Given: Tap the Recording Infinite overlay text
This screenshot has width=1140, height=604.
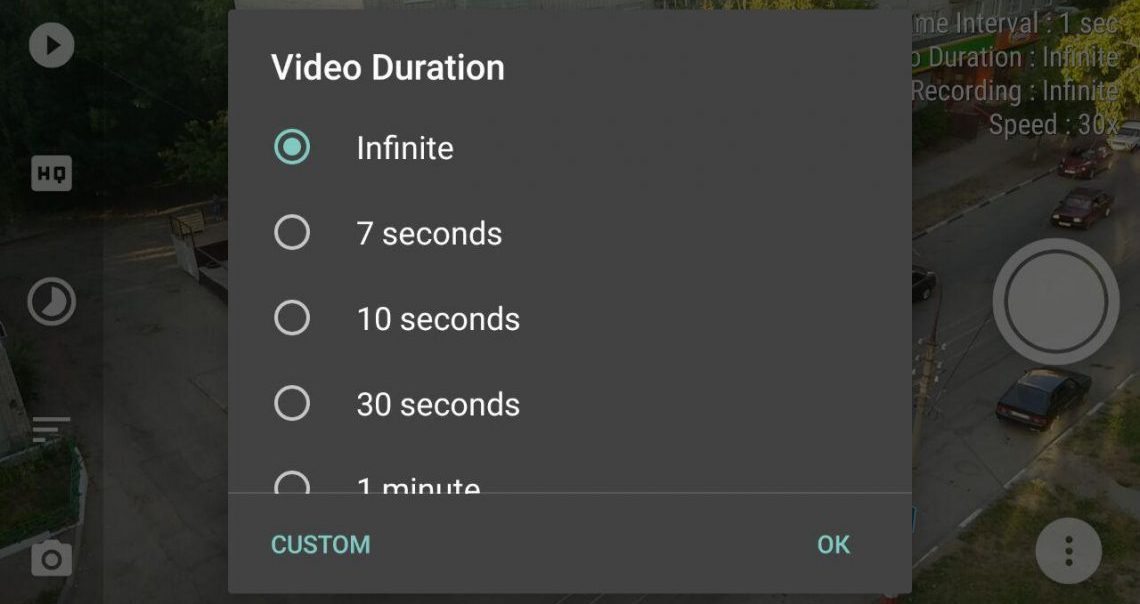Looking at the screenshot, I should 1015,91.
